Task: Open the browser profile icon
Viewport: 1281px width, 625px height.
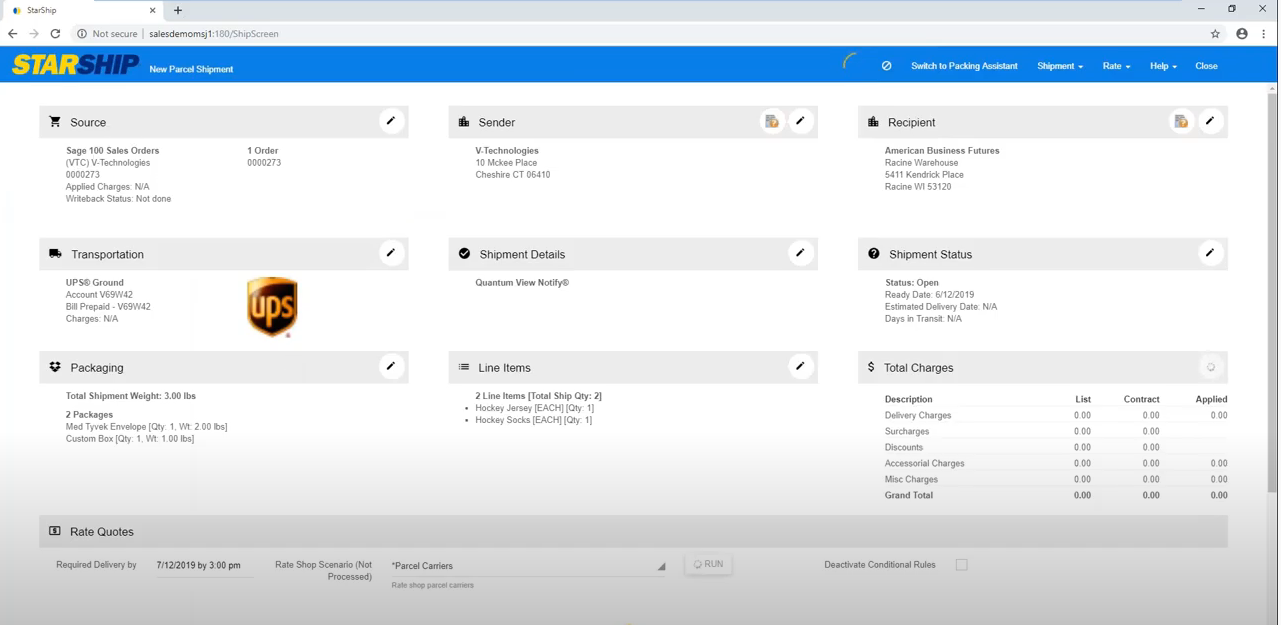Action: click(1242, 34)
